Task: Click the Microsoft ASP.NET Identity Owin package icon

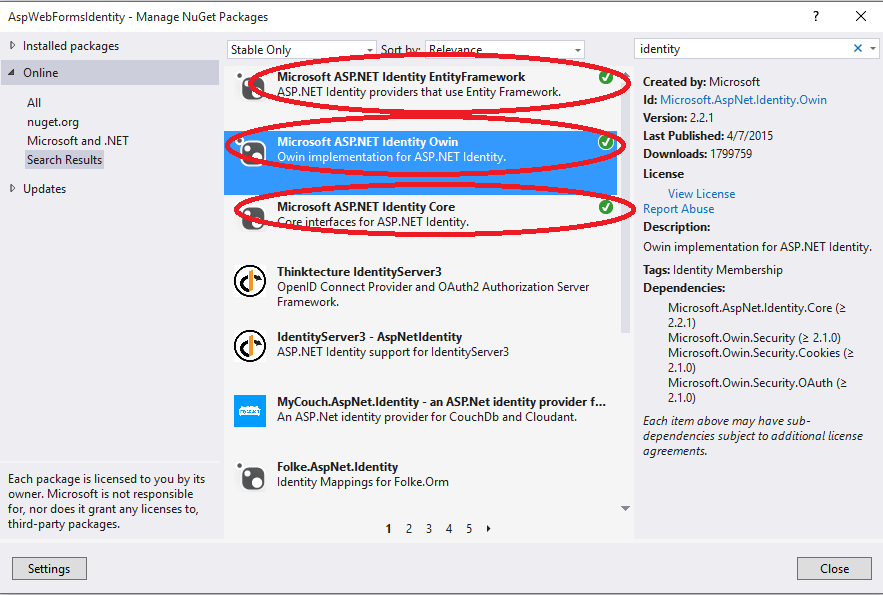Action: (x=250, y=151)
